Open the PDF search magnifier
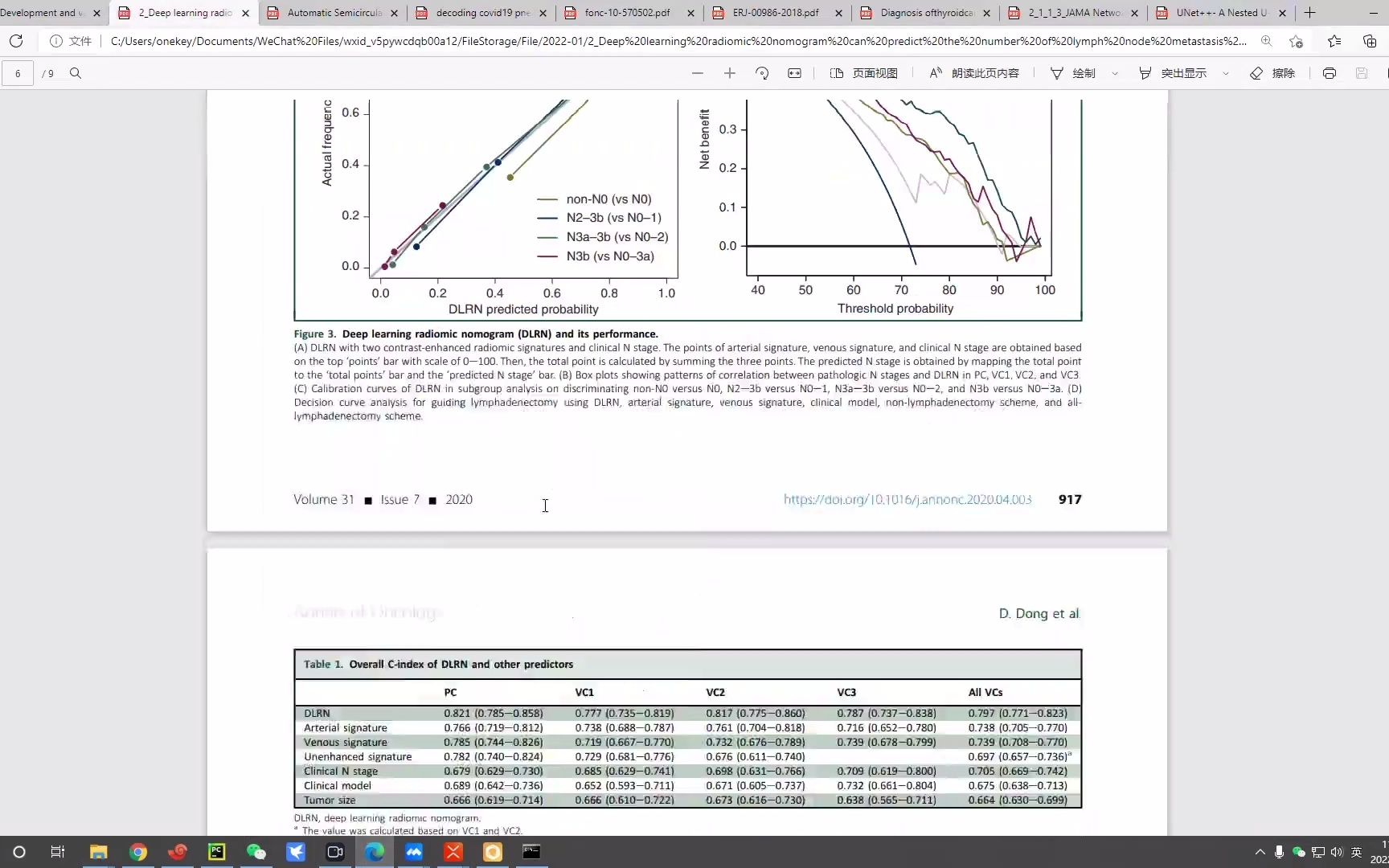 76,73
